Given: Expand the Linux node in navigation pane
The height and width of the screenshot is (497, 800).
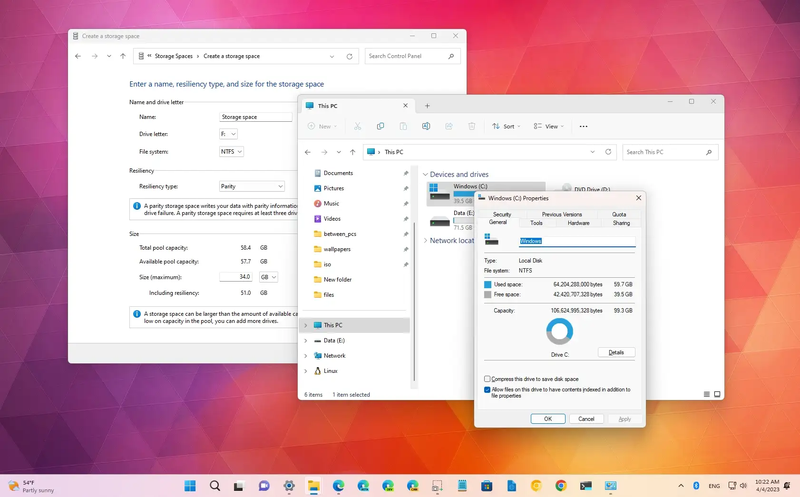Looking at the screenshot, I should tap(306, 371).
